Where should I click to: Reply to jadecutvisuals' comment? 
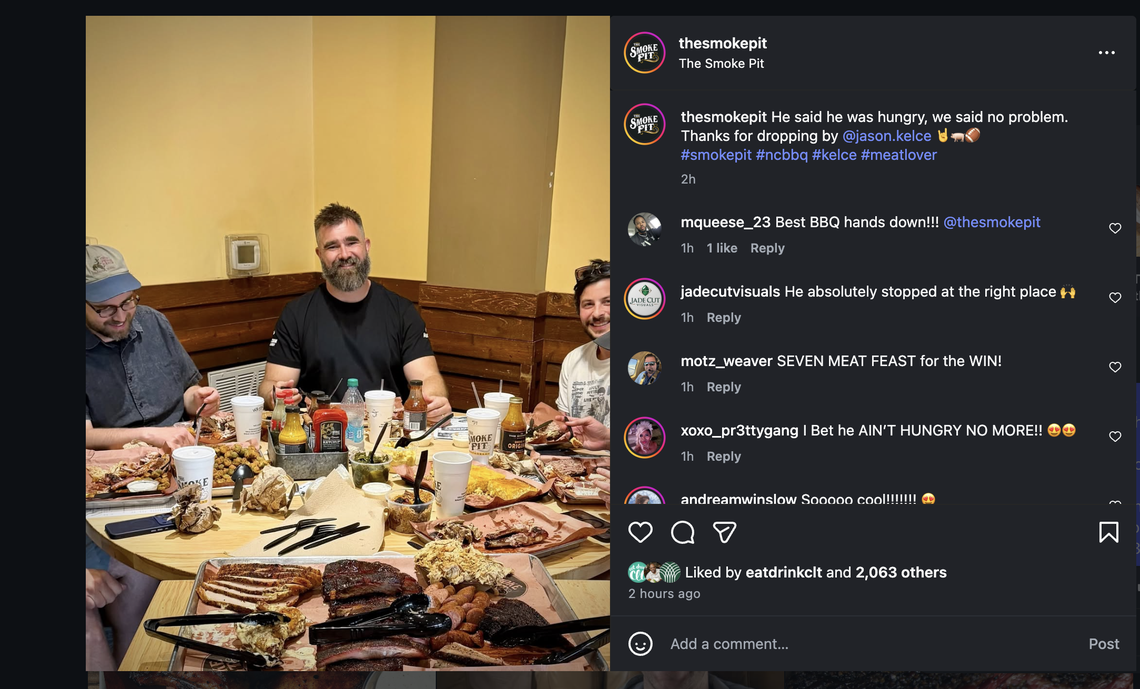(x=724, y=317)
